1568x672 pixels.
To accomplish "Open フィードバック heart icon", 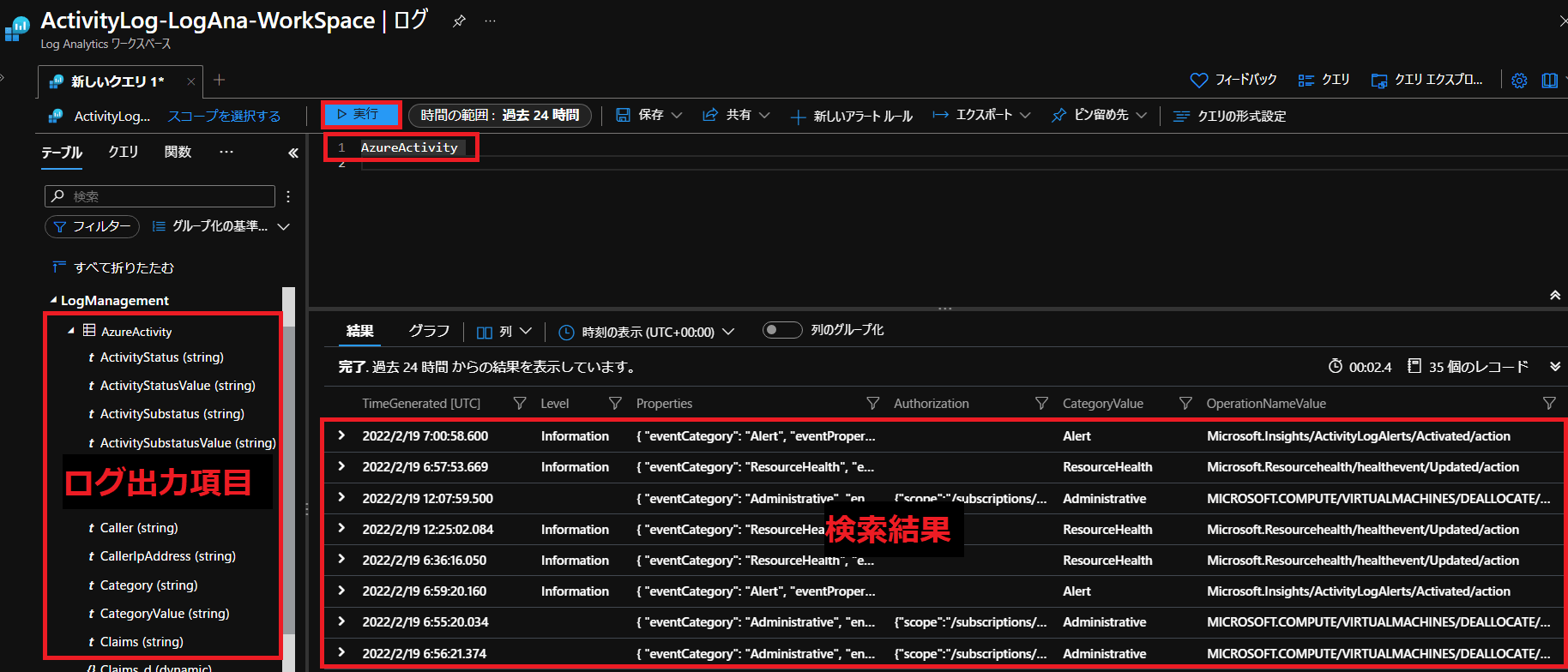I will (1199, 80).
